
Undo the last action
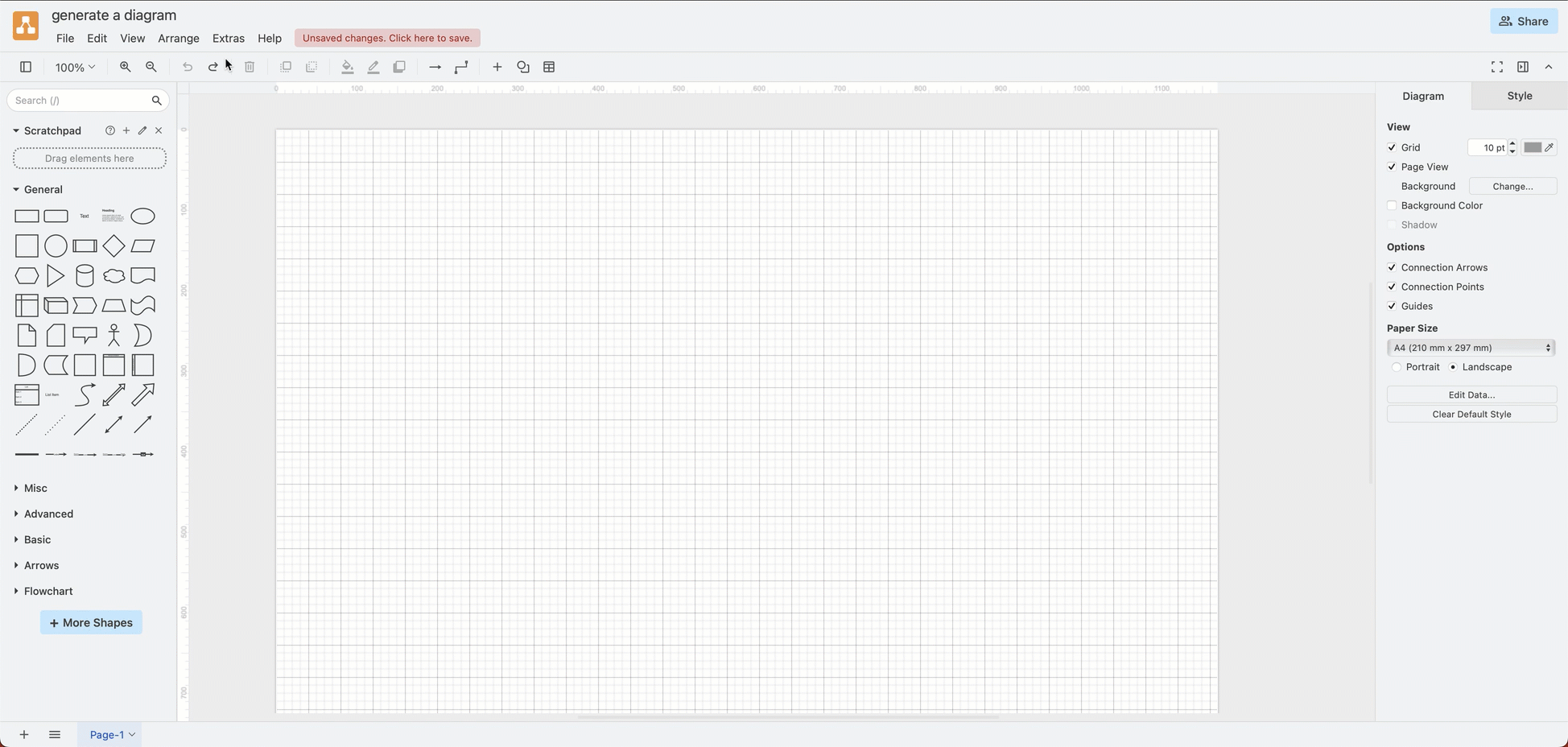point(187,67)
